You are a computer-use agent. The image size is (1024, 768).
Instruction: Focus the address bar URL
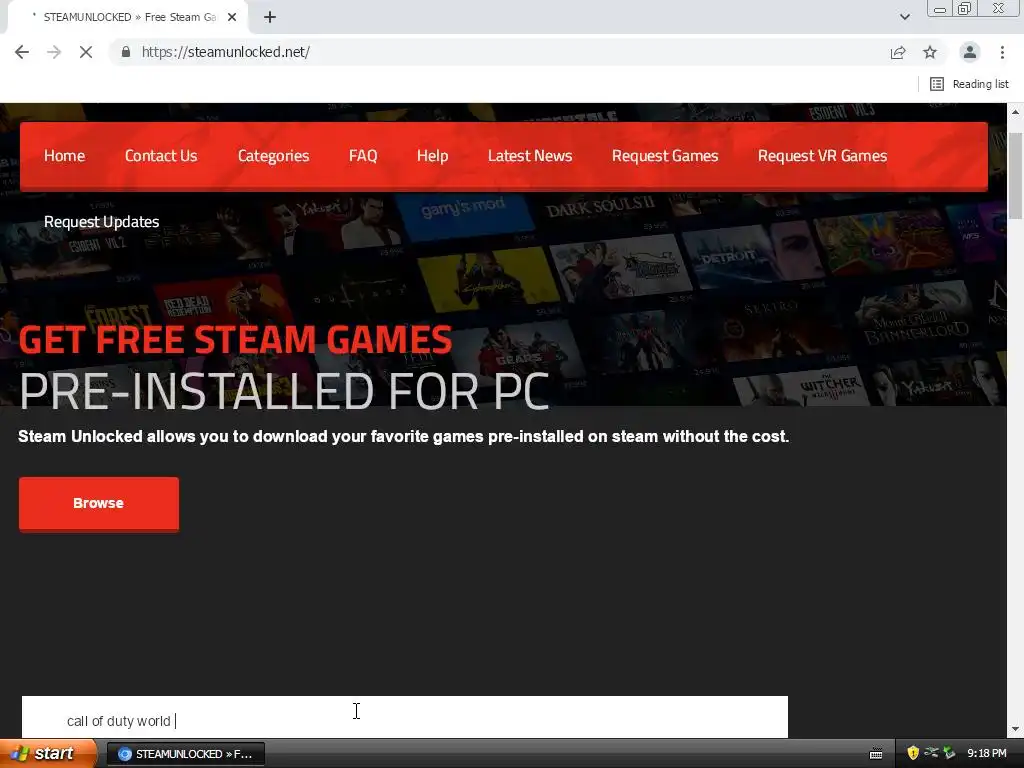click(x=225, y=52)
